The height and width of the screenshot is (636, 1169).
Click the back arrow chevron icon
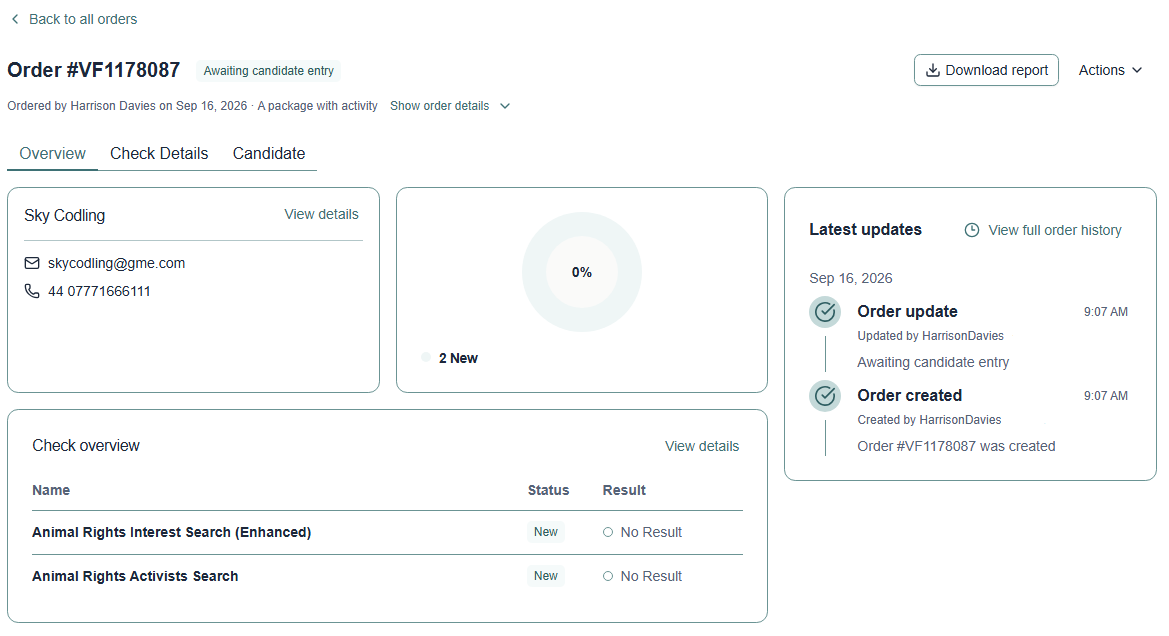tap(15, 19)
